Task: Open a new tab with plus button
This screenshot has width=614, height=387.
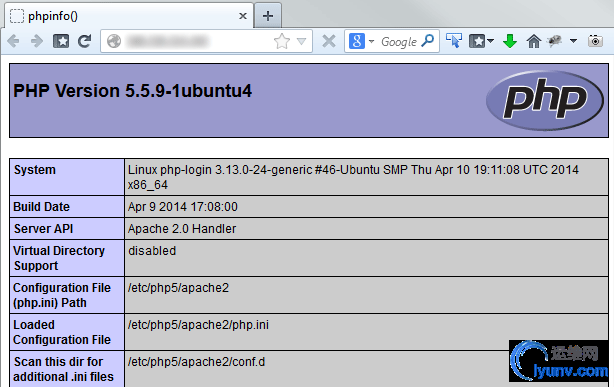Action: (x=268, y=16)
